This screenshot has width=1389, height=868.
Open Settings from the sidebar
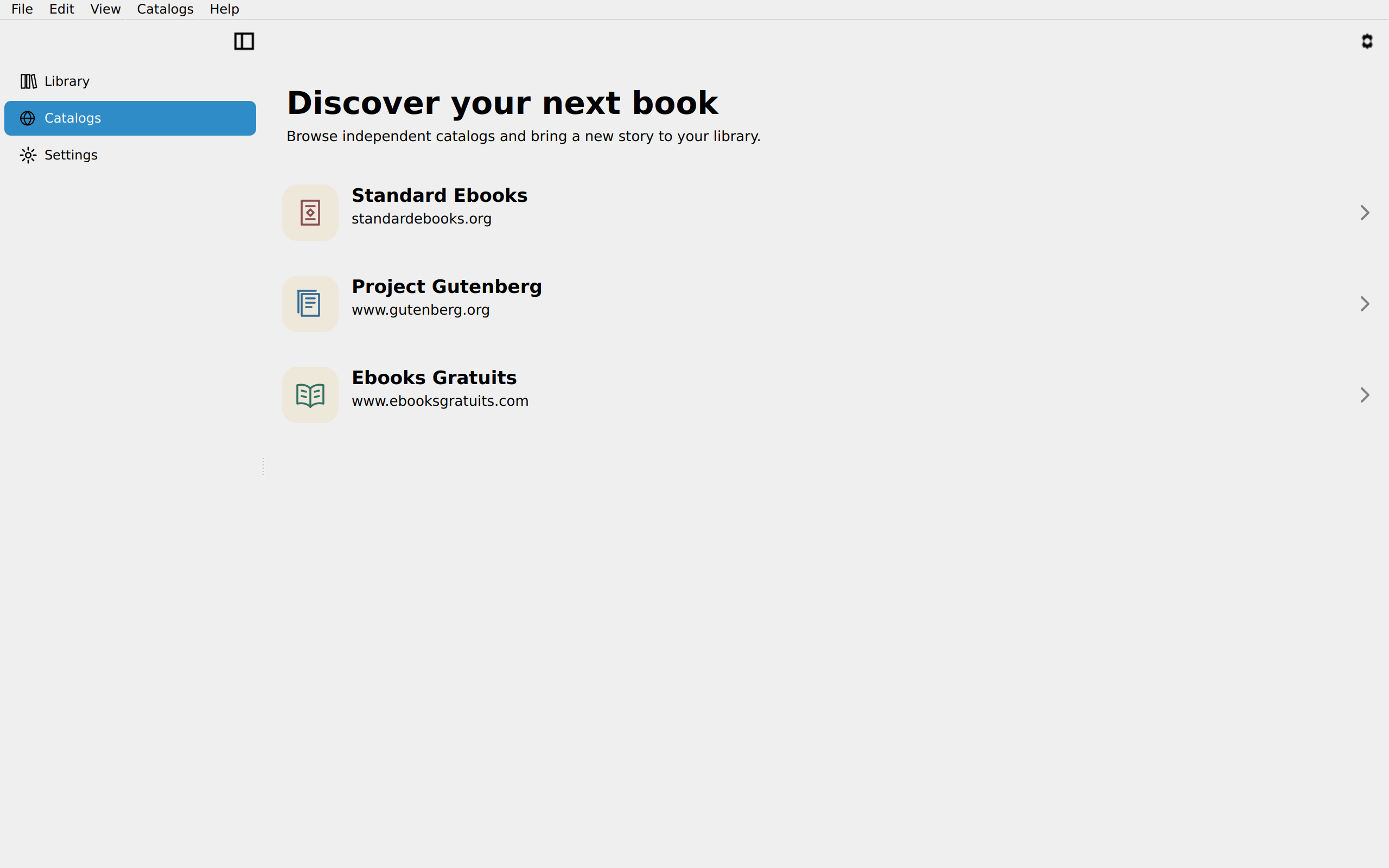tap(130, 155)
